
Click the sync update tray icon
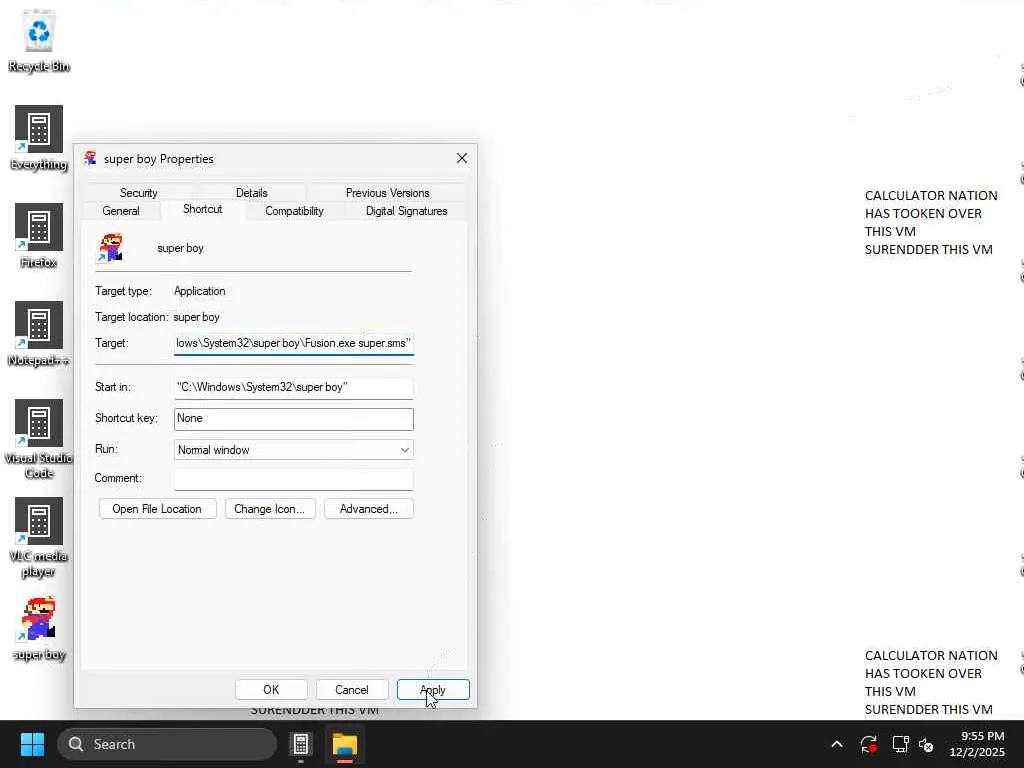pyautogui.click(x=869, y=744)
